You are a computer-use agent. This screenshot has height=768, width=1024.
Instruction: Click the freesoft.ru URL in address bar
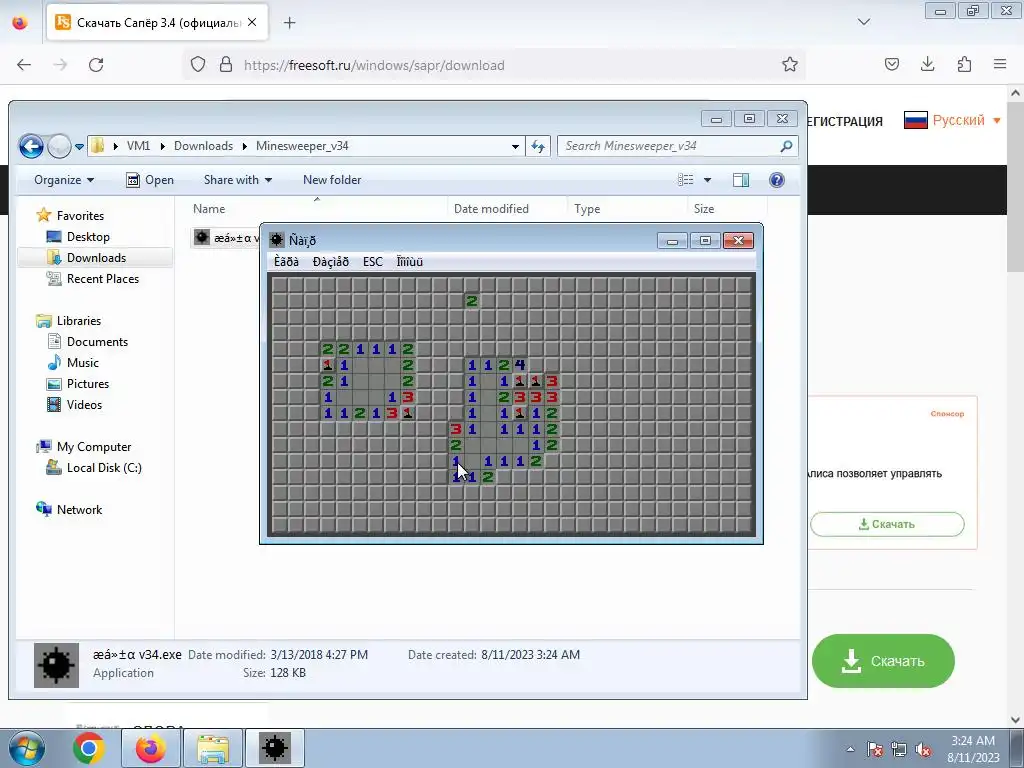[374, 65]
